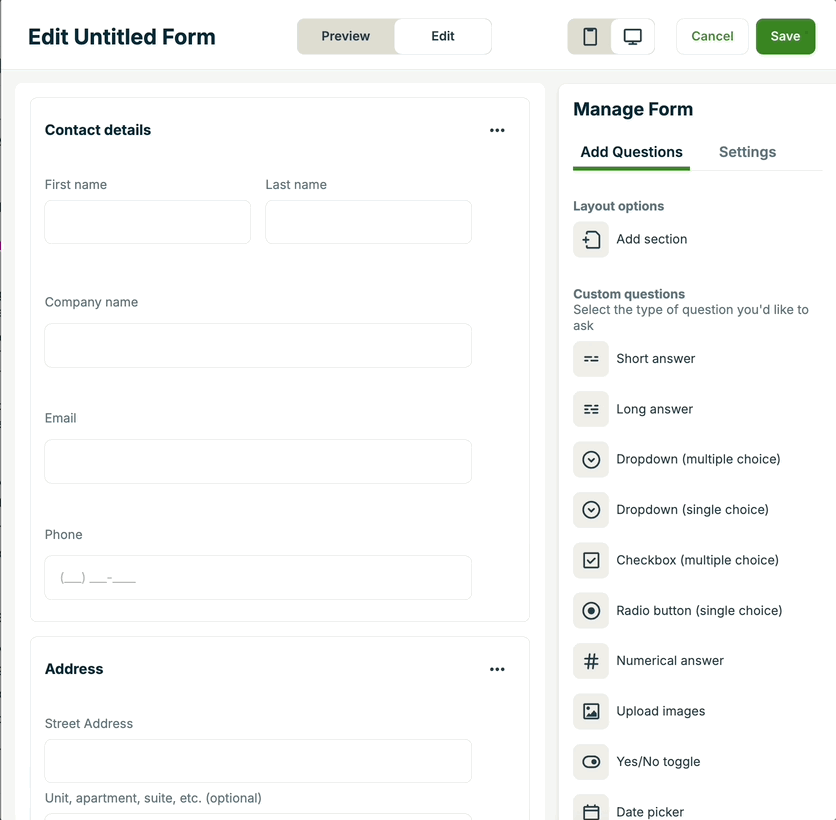This screenshot has height=820, width=836.
Task: Click the Long answer question icon
Action: (591, 409)
